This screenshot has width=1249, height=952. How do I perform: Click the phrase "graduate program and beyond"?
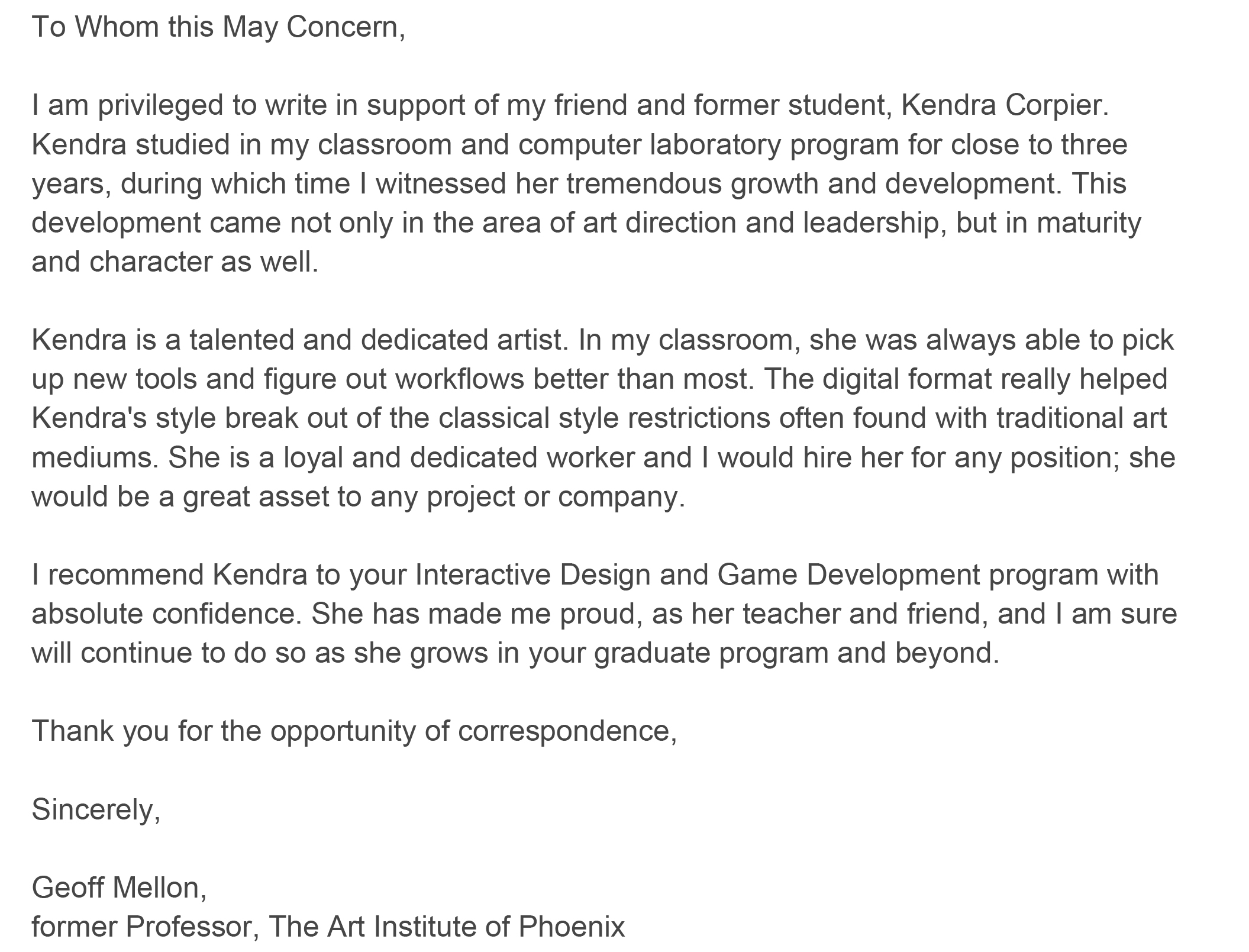795,653
